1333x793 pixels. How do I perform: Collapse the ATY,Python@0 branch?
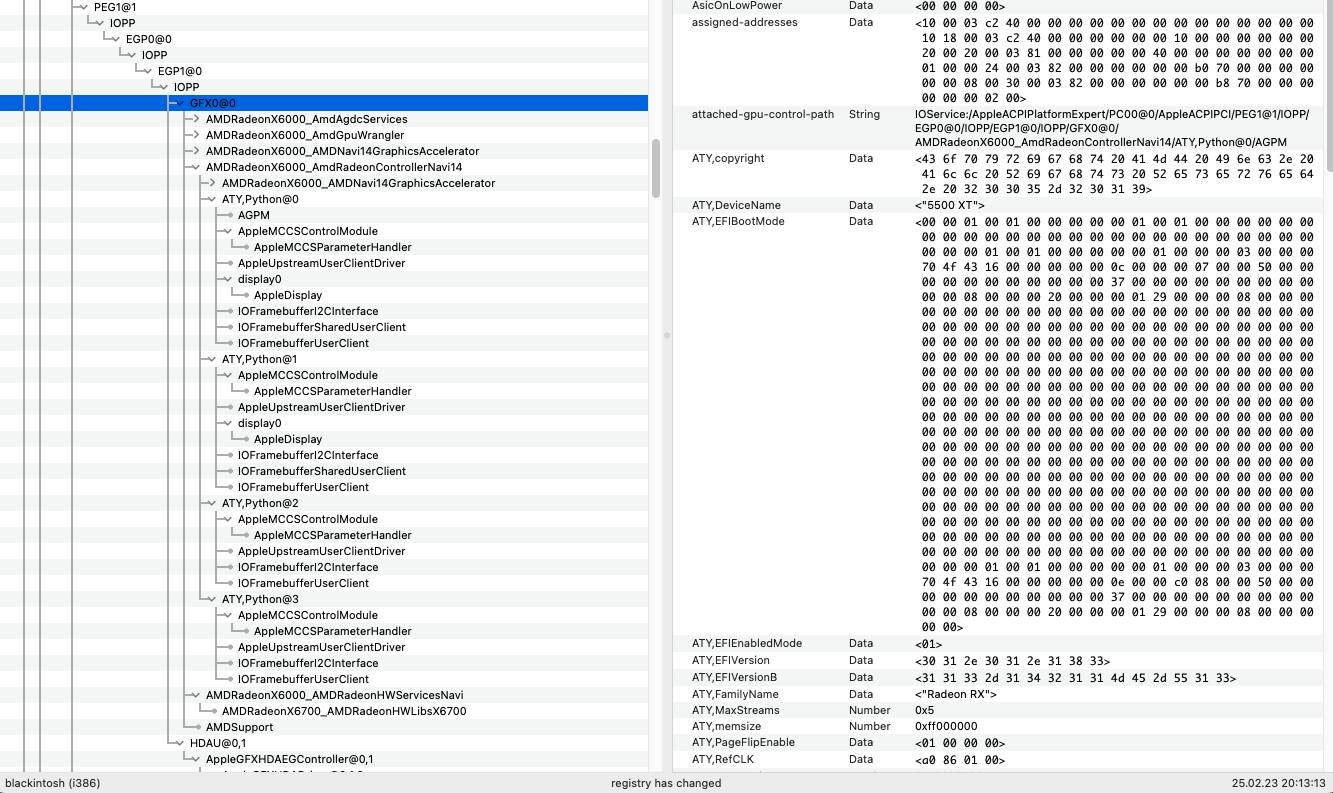pyautogui.click(x=213, y=199)
